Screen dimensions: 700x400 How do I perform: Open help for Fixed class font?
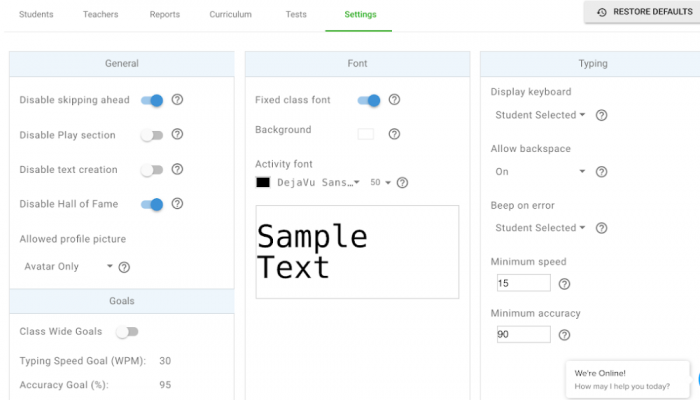(394, 100)
